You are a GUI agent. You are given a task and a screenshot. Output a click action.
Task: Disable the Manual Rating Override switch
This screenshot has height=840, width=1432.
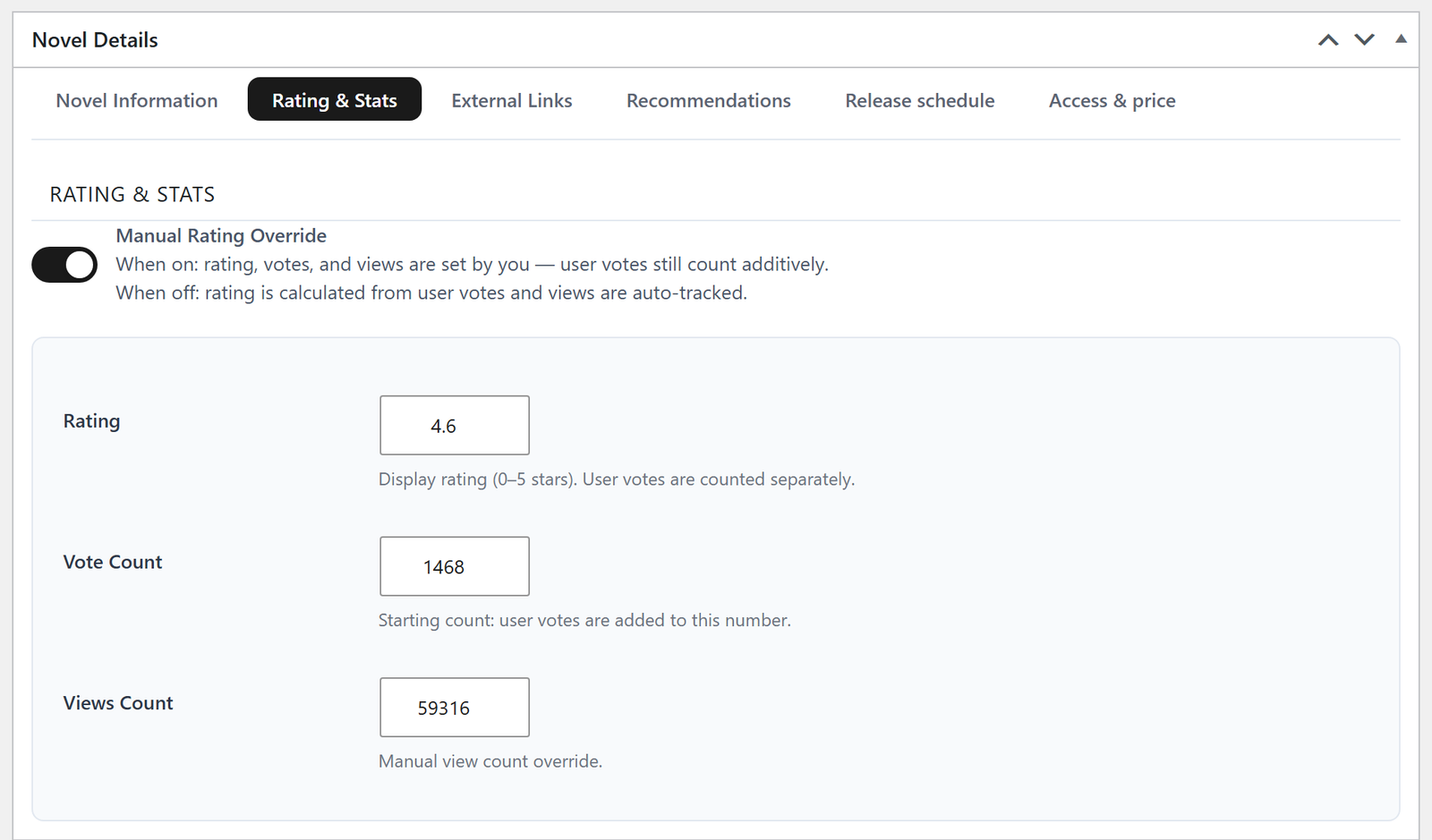[64, 265]
